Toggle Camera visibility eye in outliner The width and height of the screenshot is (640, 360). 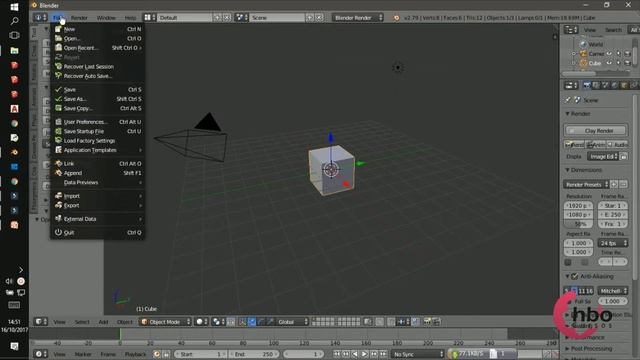point(609,53)
